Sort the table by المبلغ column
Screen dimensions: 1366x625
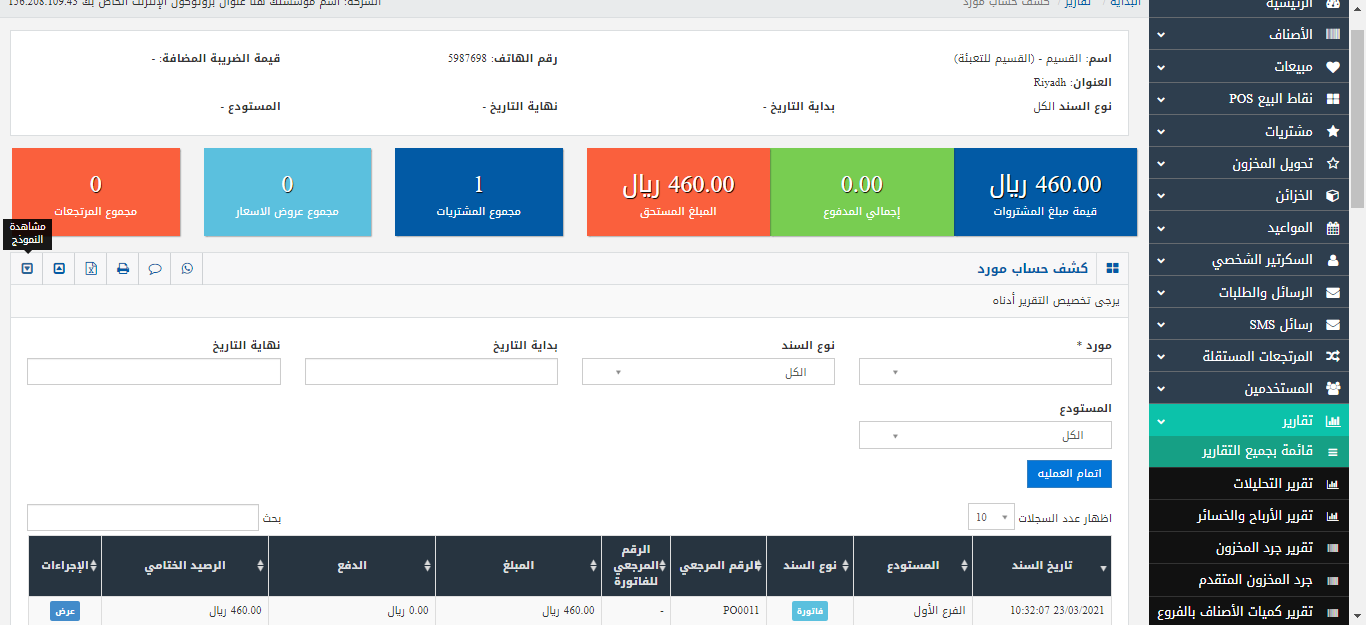tap(517, 566)
